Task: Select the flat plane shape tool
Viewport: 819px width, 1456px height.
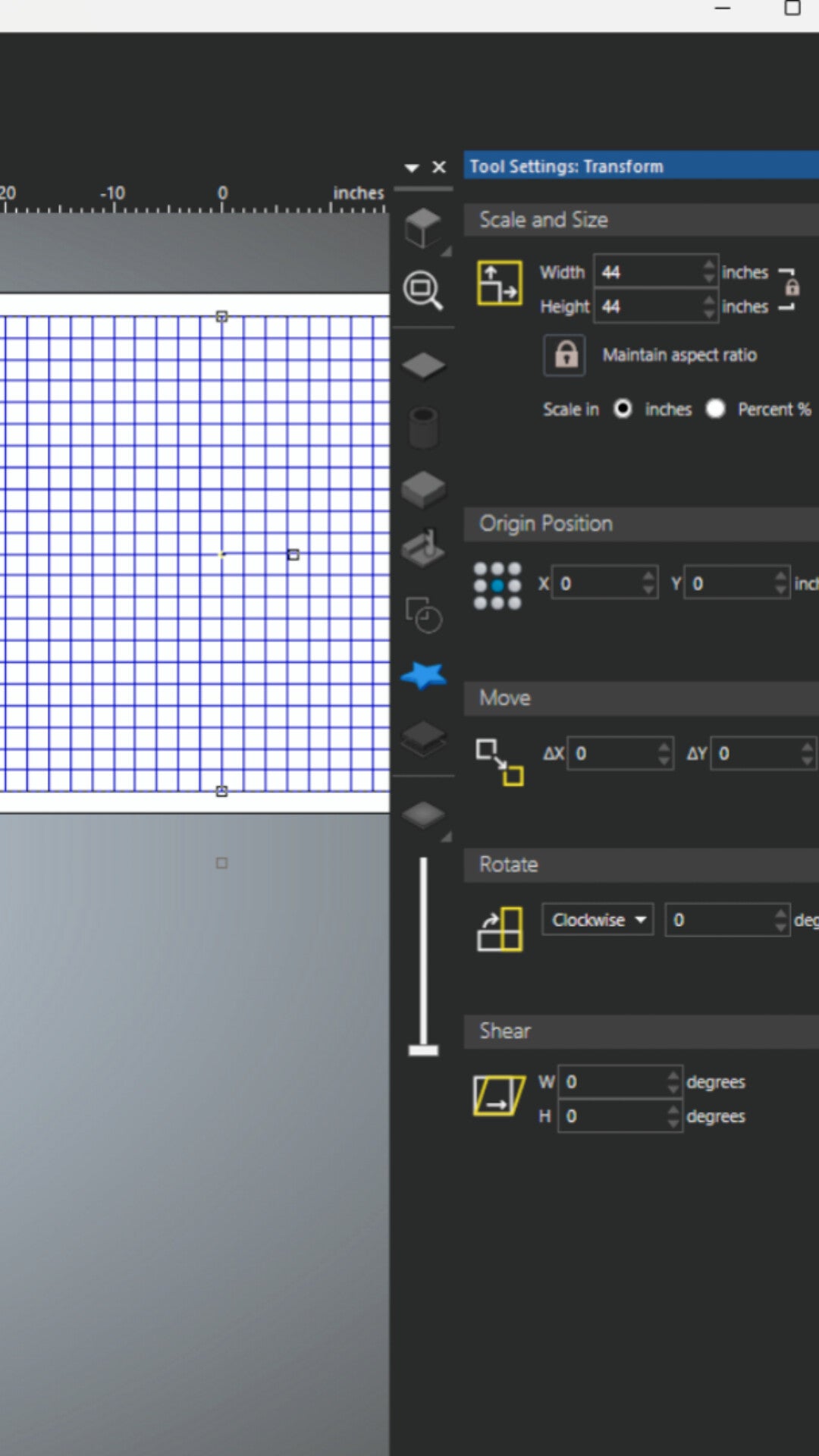Action: 423,366
